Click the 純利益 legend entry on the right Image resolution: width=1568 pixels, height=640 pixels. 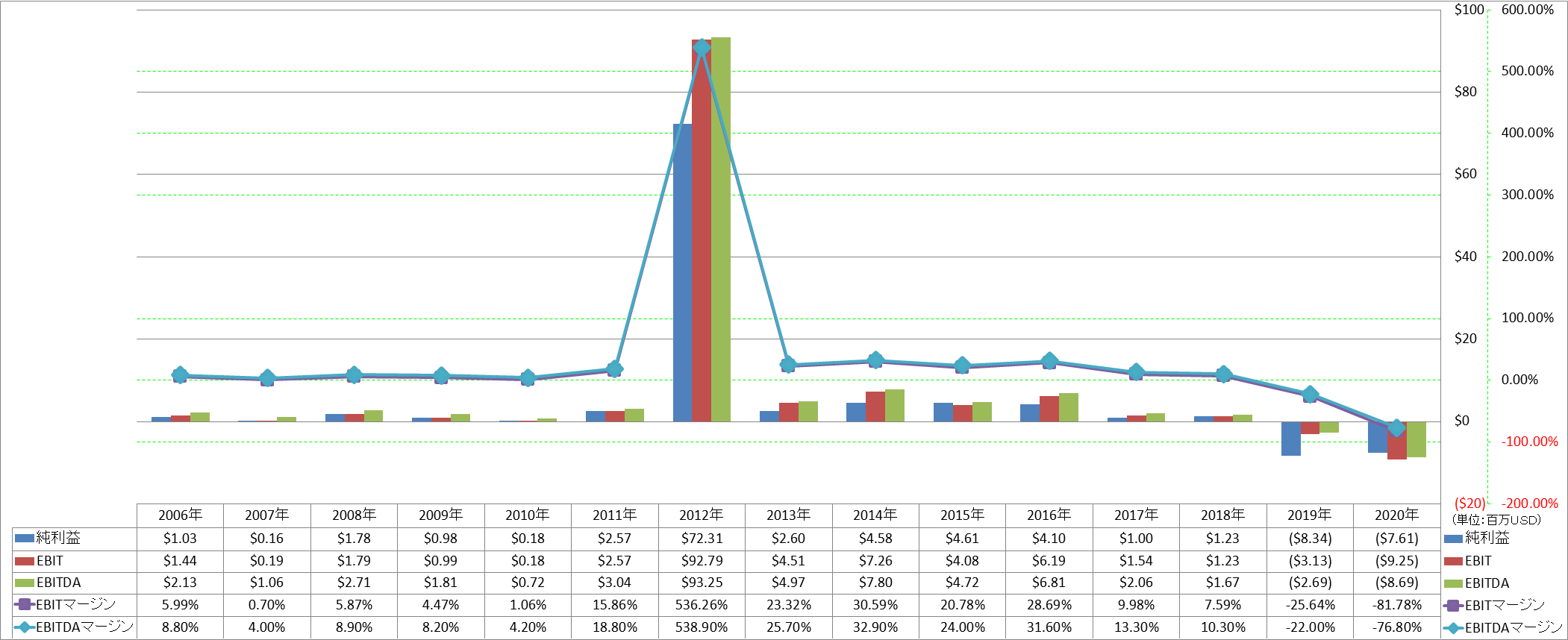(1476, 538)
